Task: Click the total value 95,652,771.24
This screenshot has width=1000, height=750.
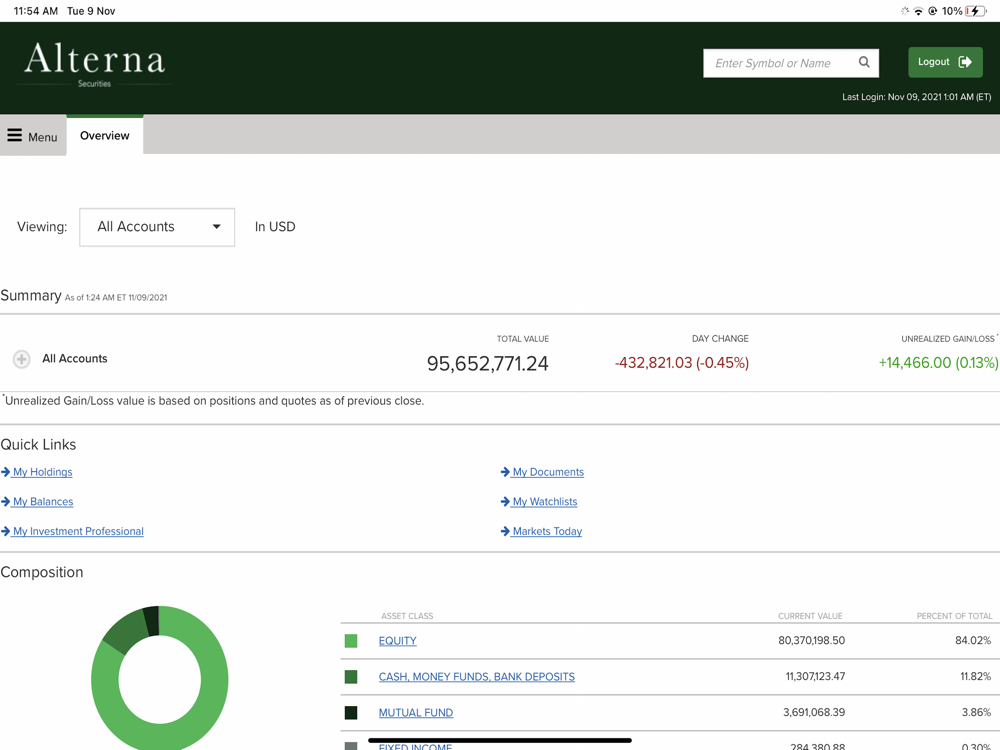Action: coord(488,364)
